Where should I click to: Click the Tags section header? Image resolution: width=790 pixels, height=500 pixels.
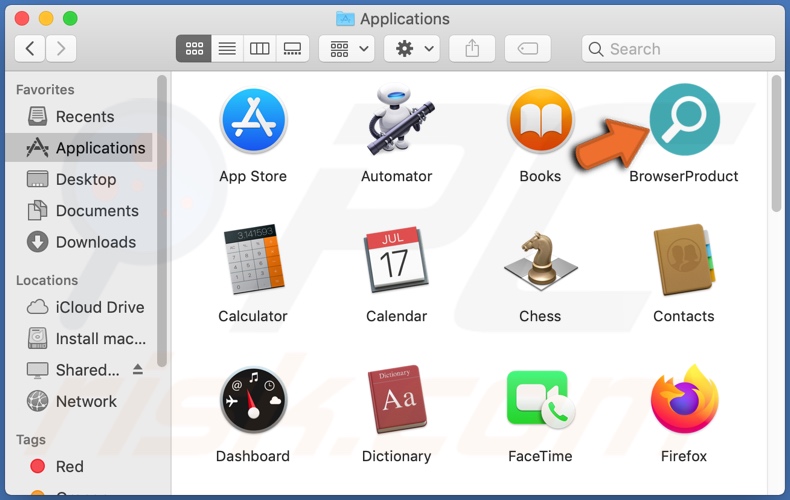pyautogui.click(x=31, y=440)
